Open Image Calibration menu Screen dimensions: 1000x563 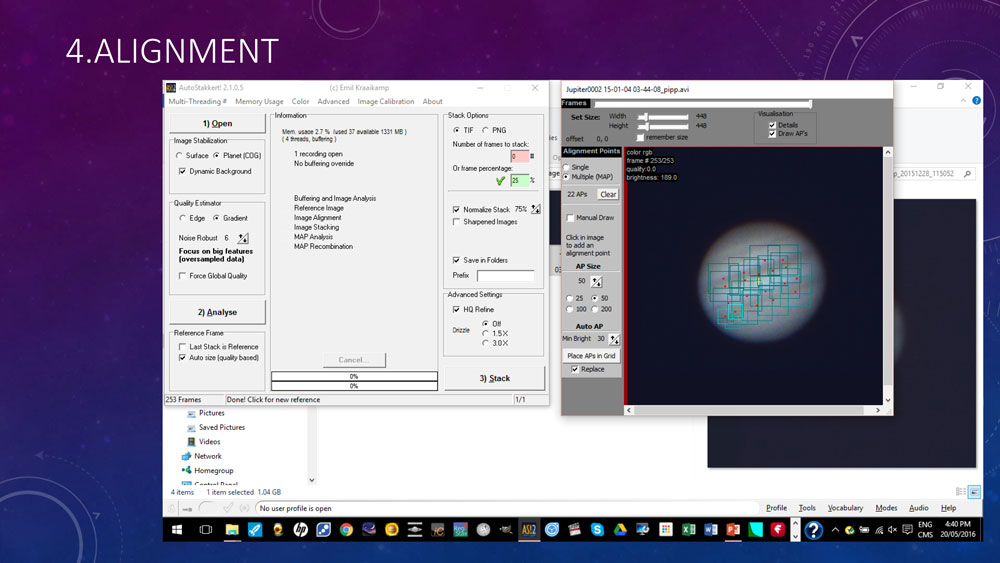(x=385, y=101)
